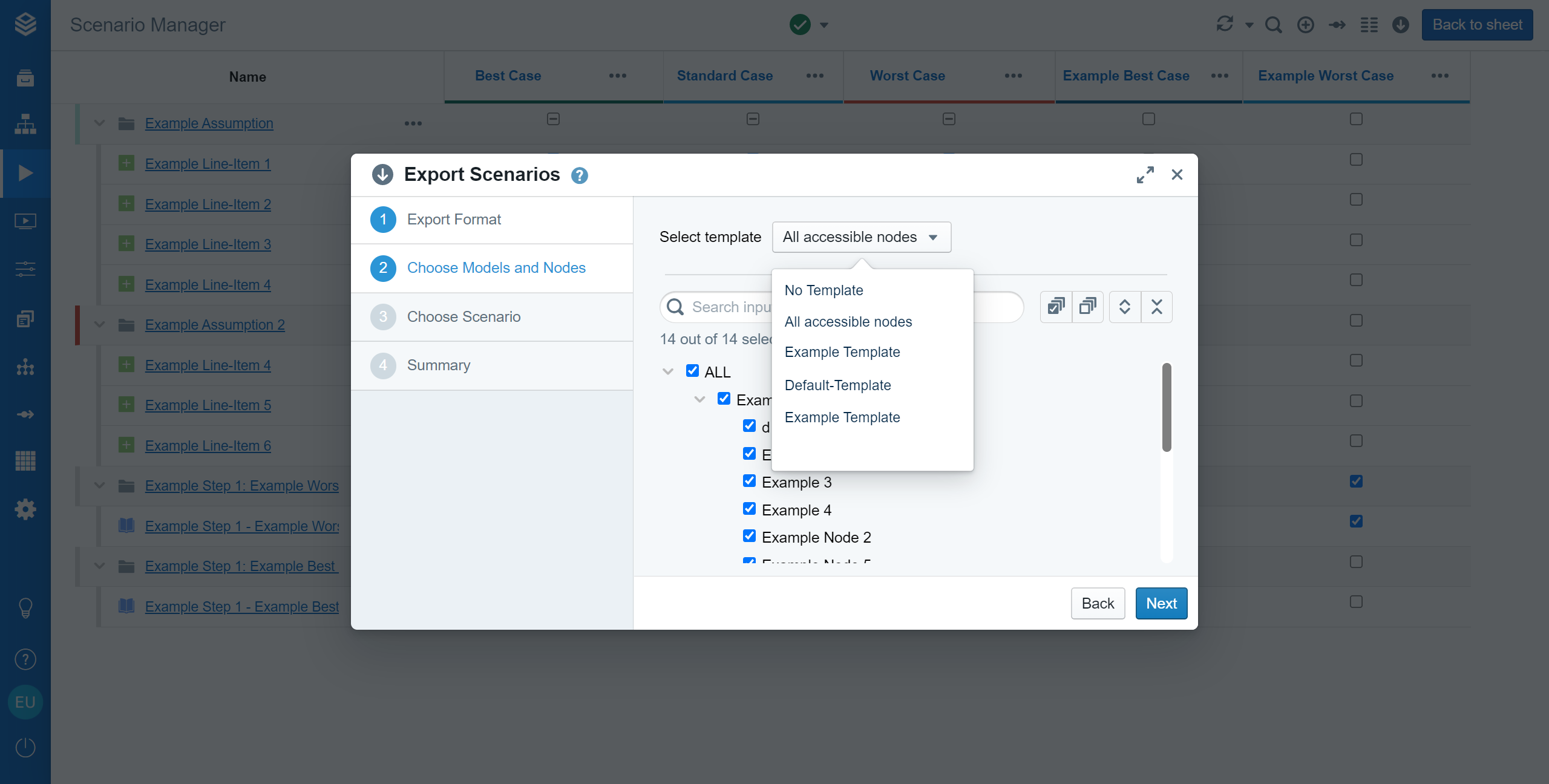1549x784 pixels.
Task: Click the deselect-all nodes icon in dialog
Action: [x=1088, y=307]
